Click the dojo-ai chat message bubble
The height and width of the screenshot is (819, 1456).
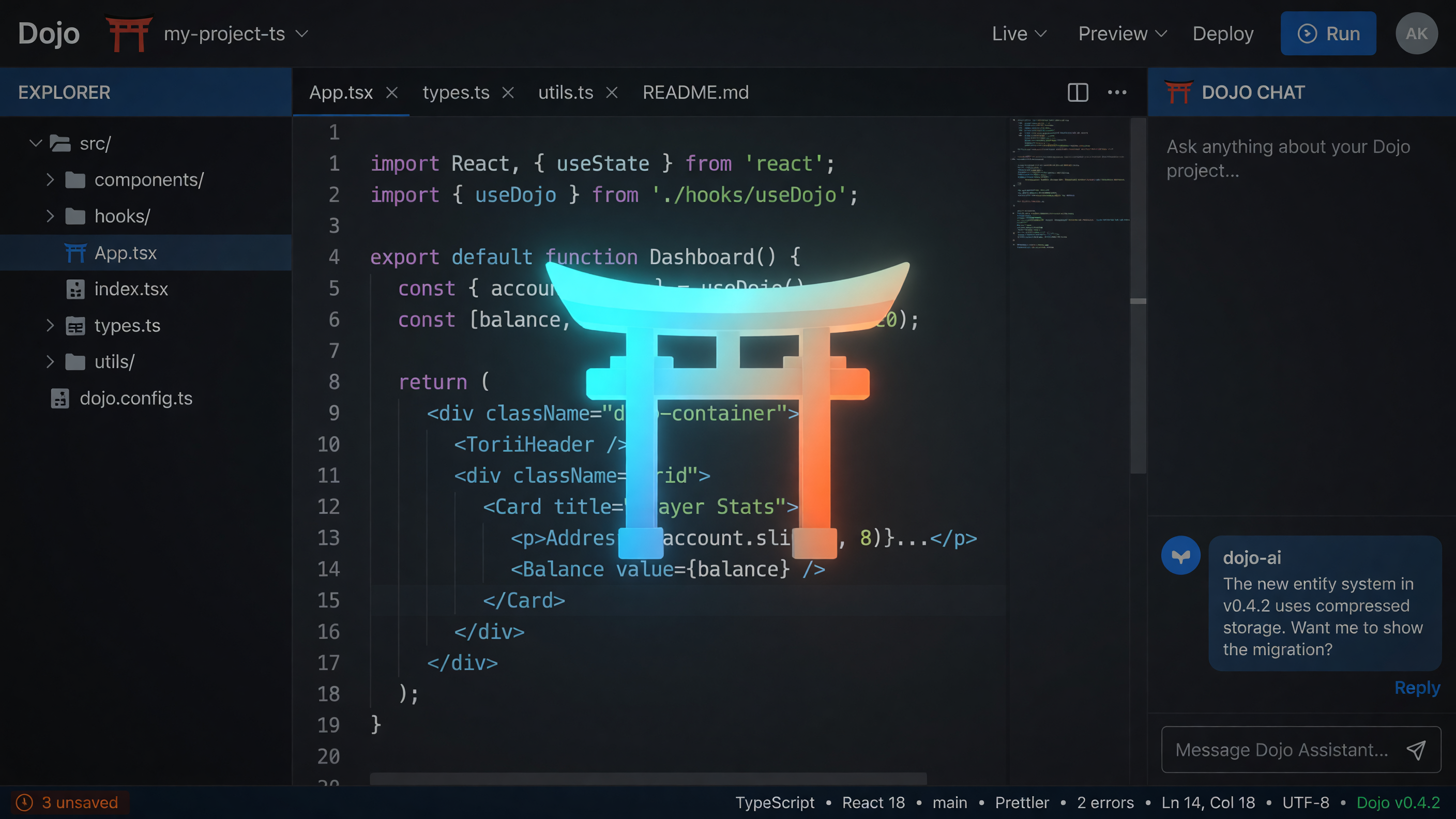pyautogui.click(x=1325, y=603)
